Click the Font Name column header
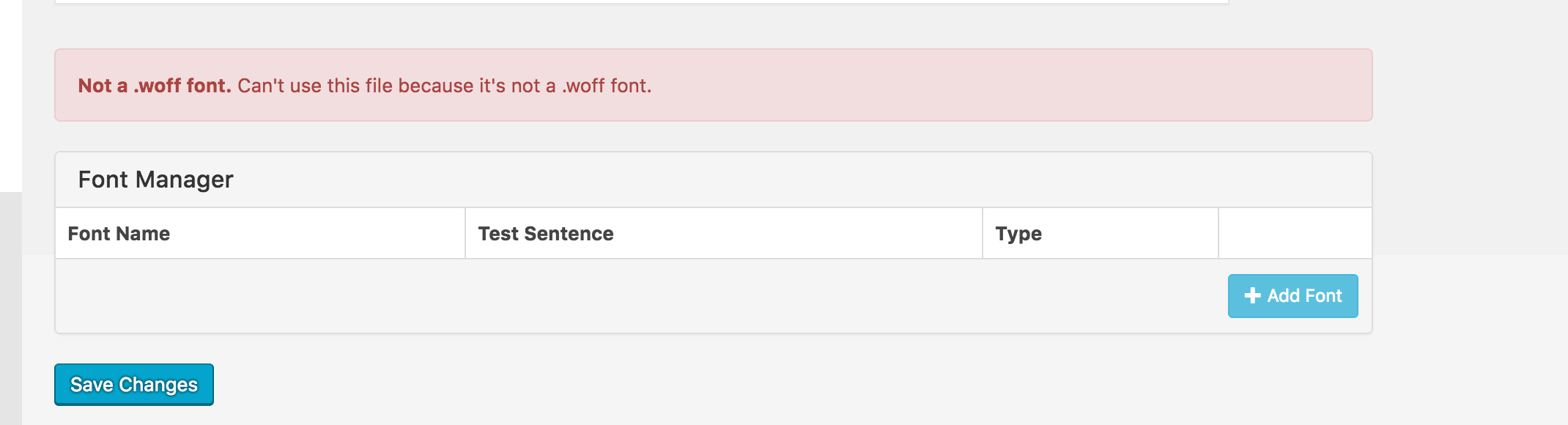Screen dimensions: 1568x425 (x=119, y=234)
